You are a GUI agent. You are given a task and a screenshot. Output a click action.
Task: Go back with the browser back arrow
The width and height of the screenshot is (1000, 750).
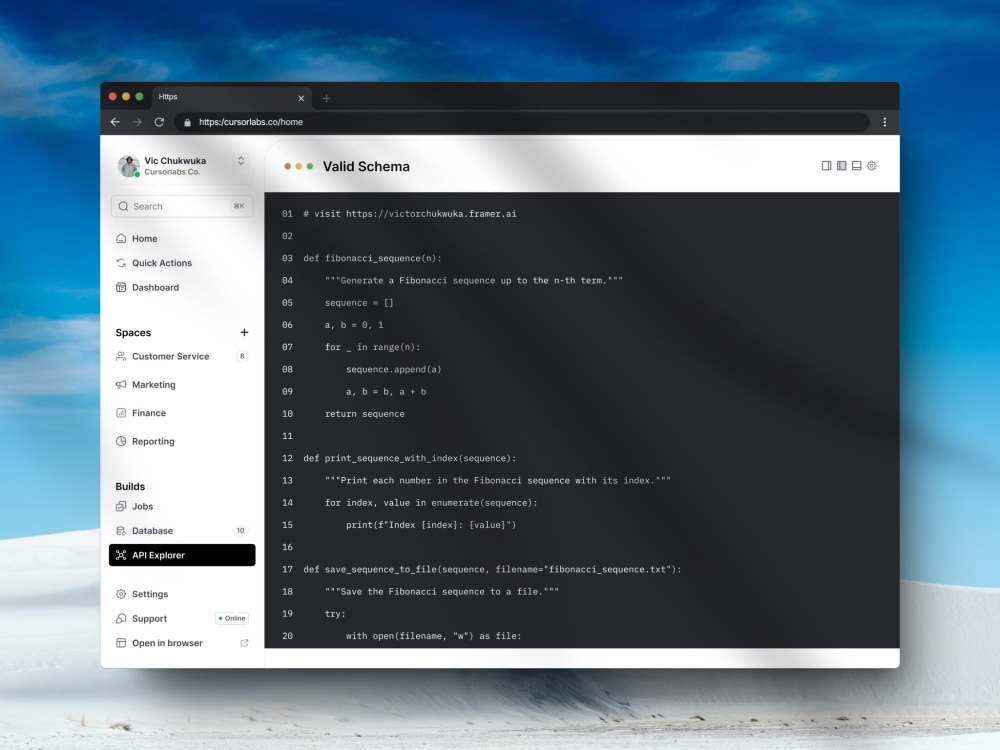click(115, 122)
